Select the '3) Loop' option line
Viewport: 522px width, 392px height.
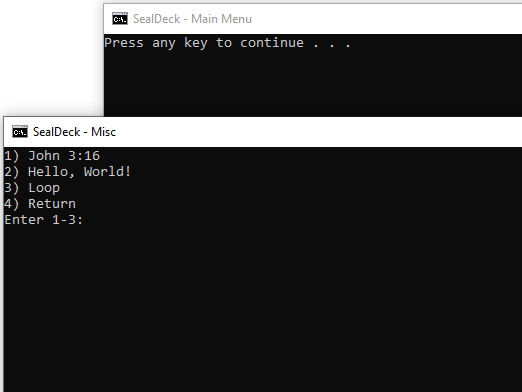(x=32, y=188)
